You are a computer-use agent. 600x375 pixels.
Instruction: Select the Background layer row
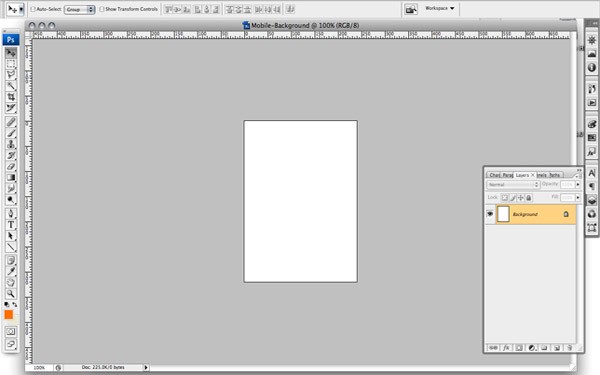pos(530,214)
